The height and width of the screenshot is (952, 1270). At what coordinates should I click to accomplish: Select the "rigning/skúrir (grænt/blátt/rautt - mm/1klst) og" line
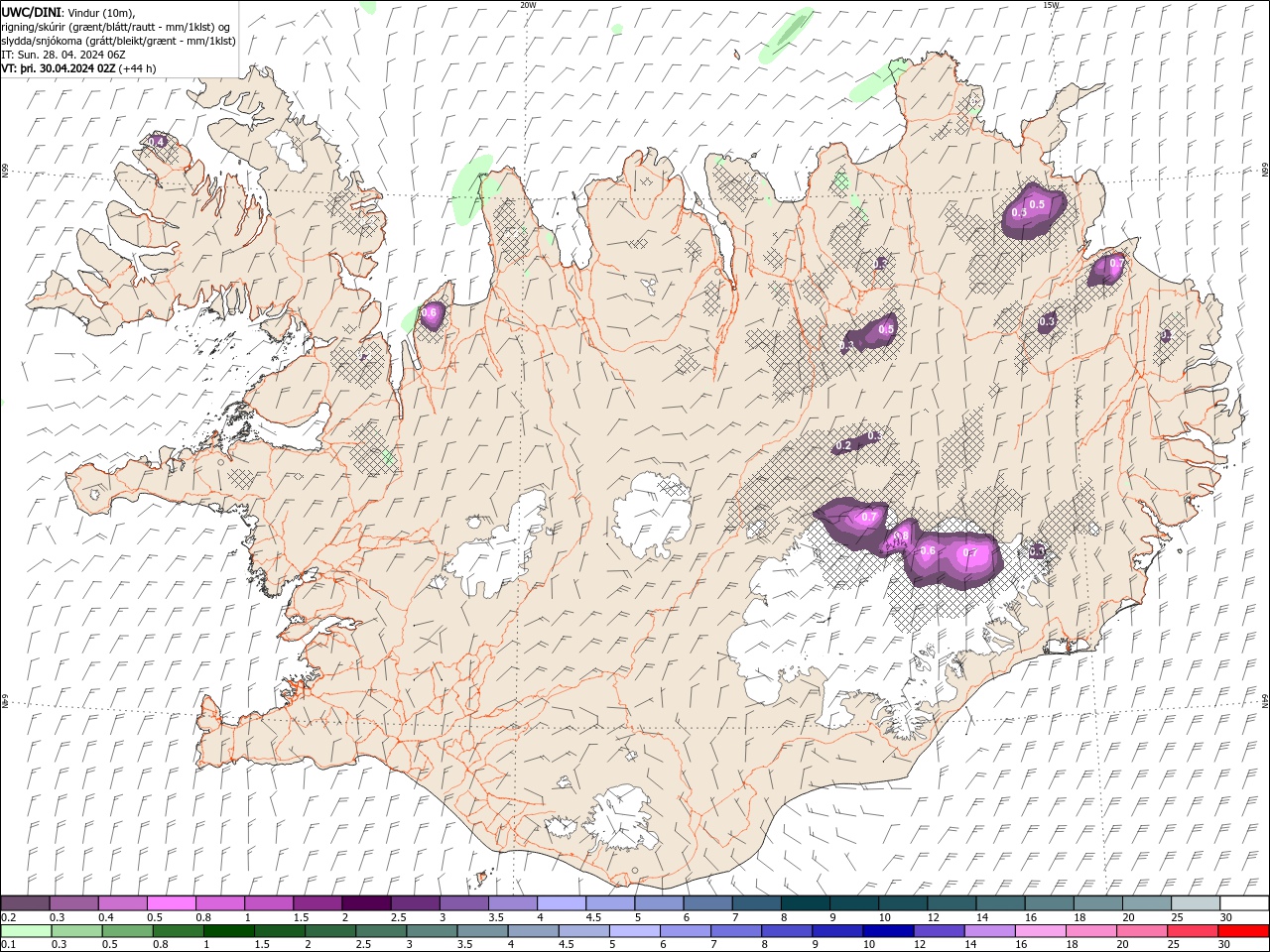coord(116,27)
